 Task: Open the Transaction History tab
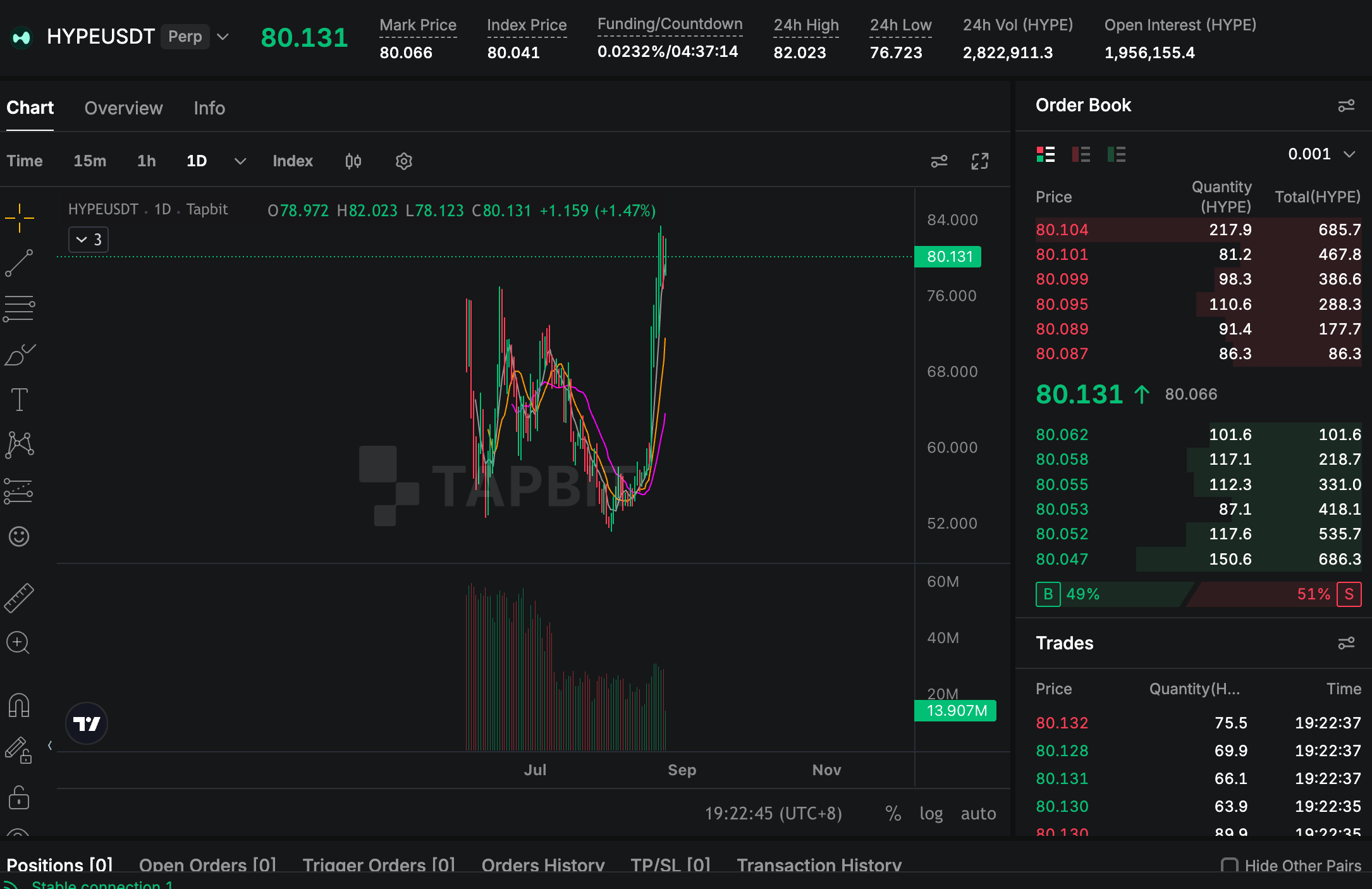click(819, 865)
